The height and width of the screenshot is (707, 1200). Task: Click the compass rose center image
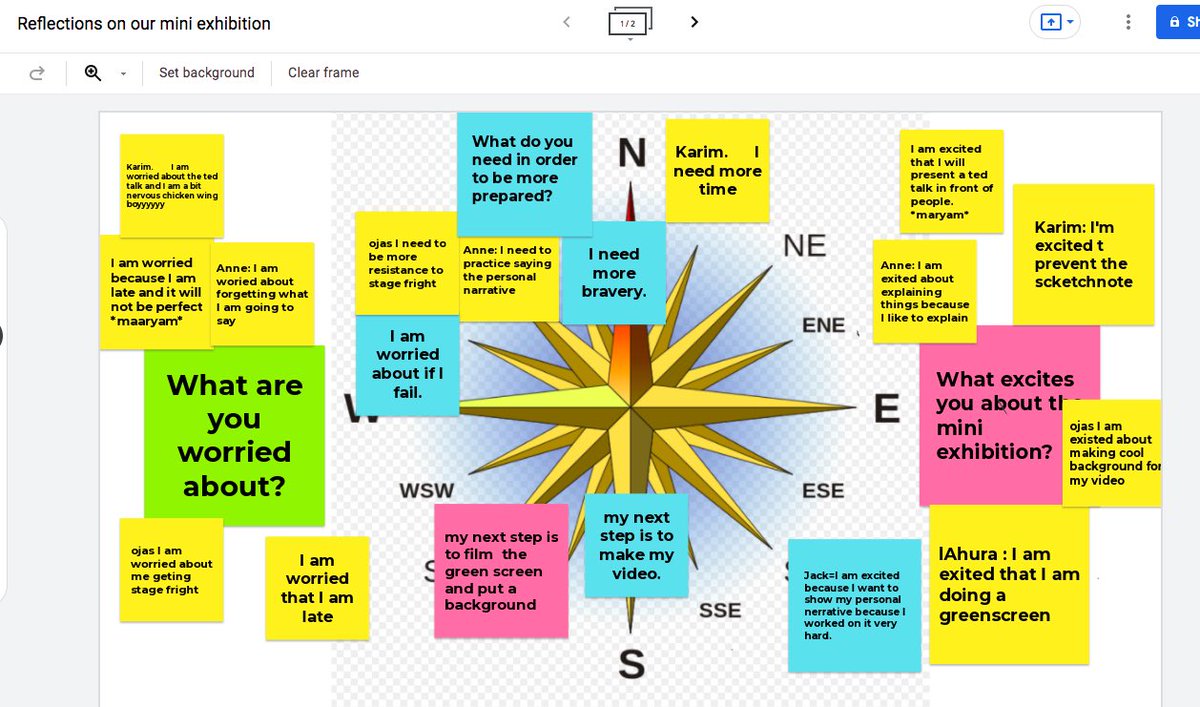click(x=631, y=408)
